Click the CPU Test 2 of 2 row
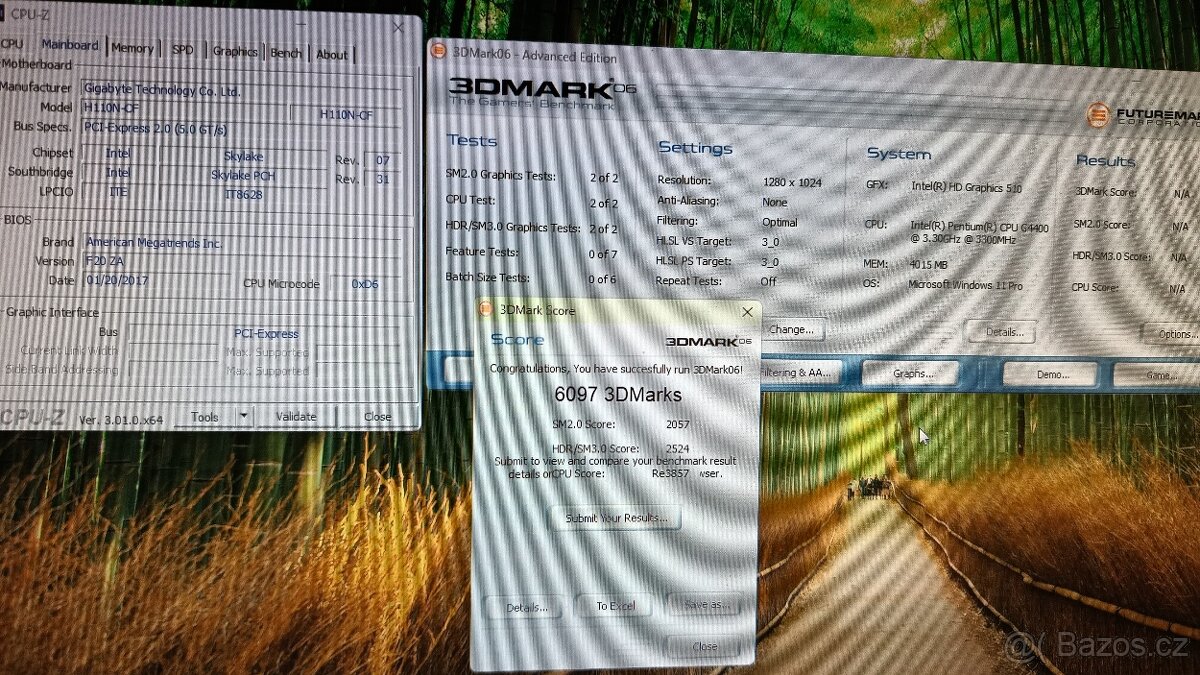Screen dimensions: 1200x675 point(531,202)
